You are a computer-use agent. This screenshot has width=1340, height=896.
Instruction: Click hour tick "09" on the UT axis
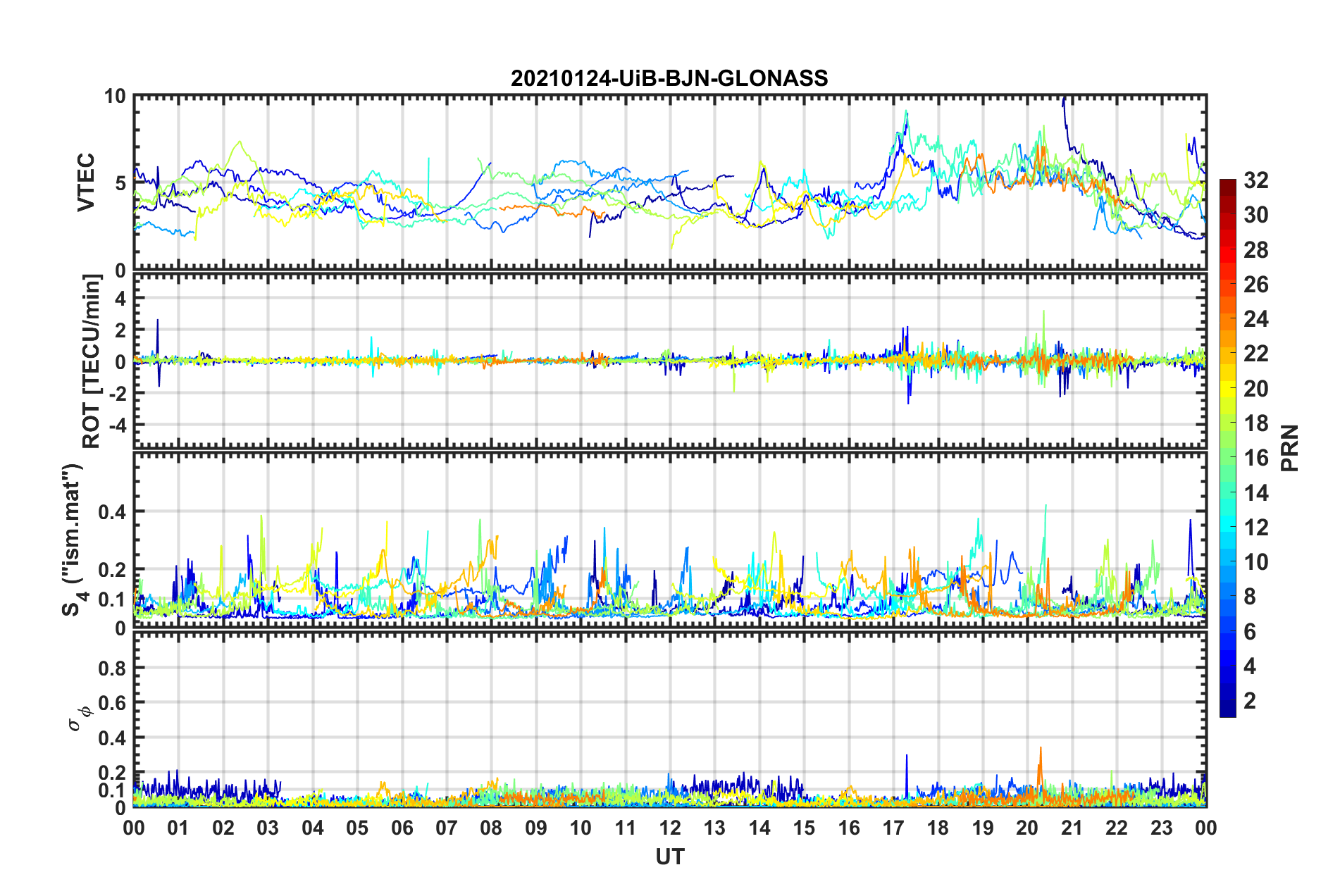(x=536, y=828)
